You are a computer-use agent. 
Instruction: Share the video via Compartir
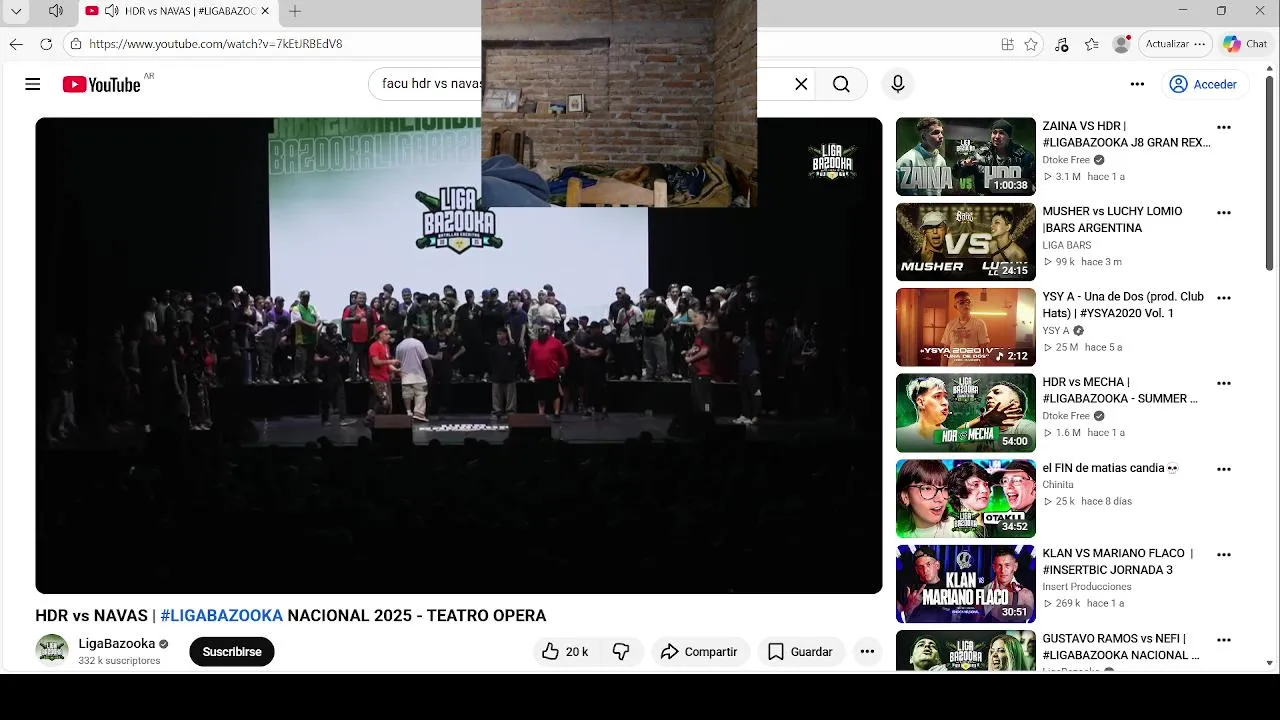(700, 652)
